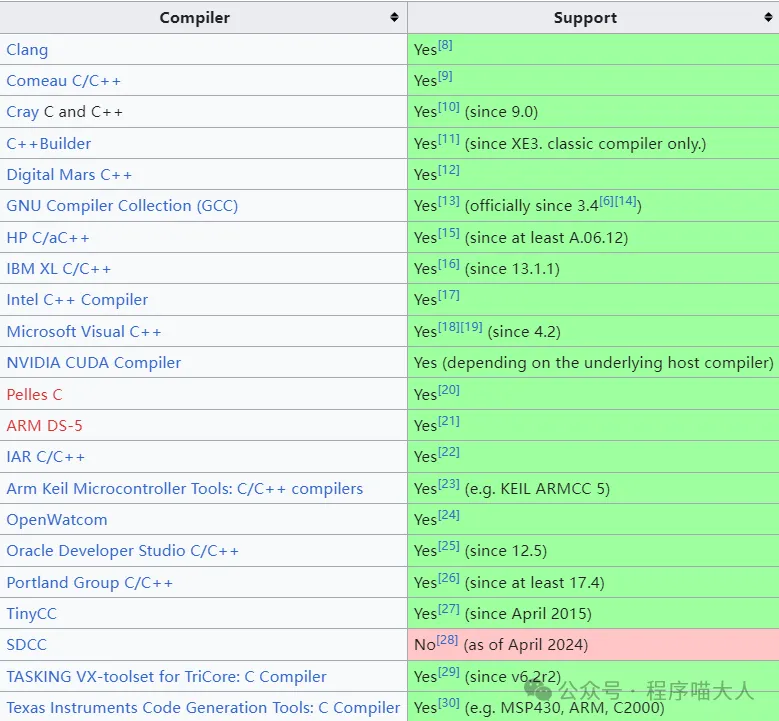Sort table by Compiler column arrows

[394, 18]
